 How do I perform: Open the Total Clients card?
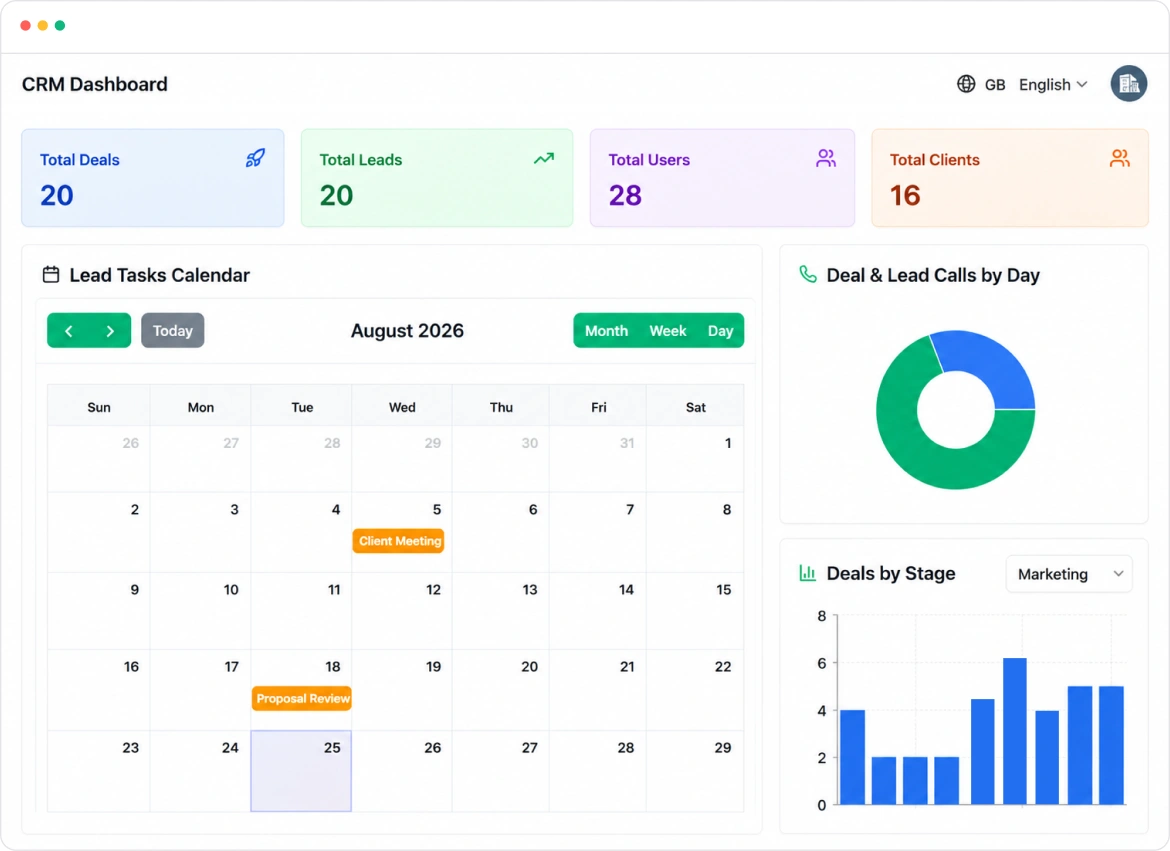pos(1010,178)
